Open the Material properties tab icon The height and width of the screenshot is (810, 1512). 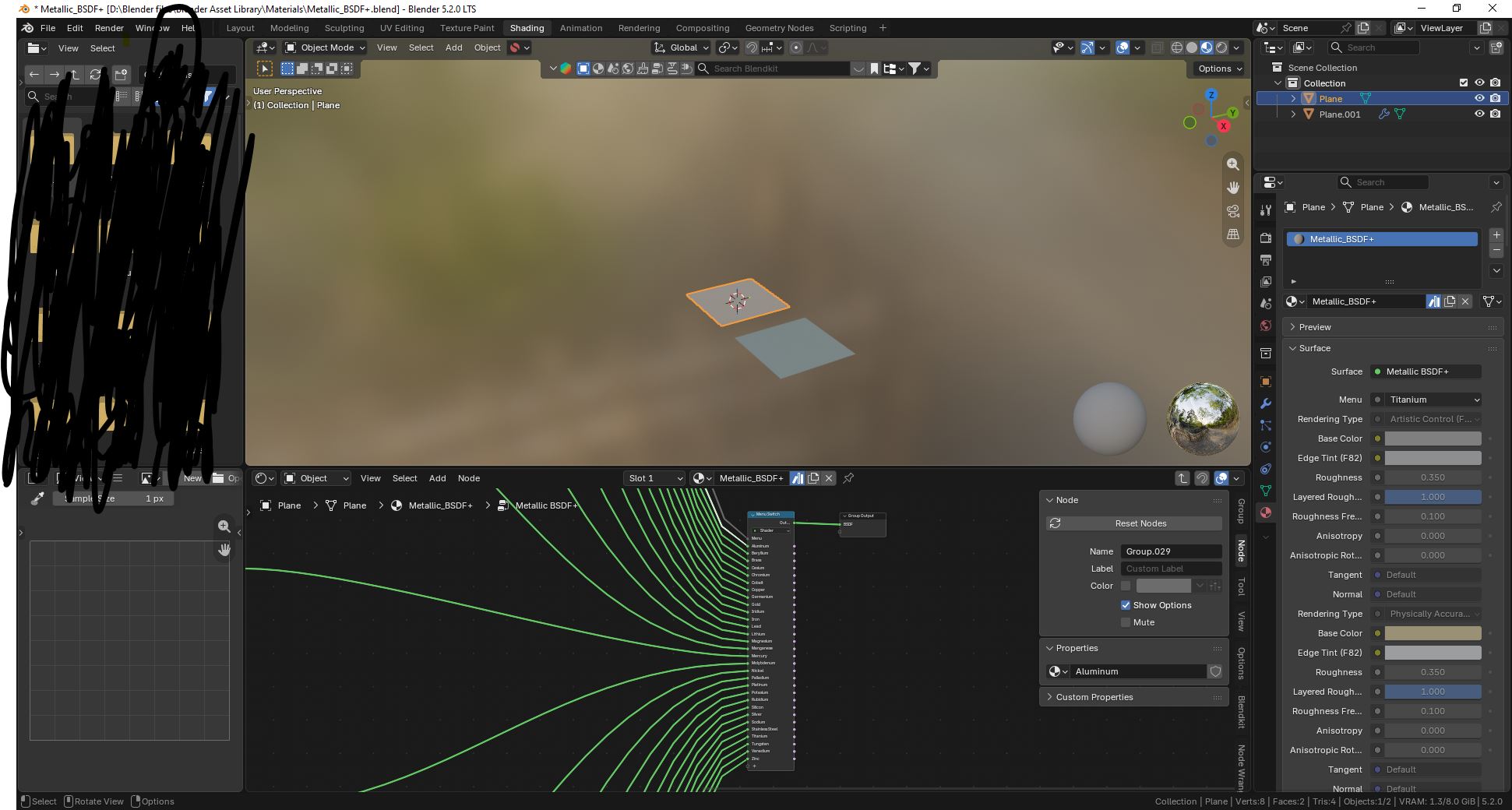point(1266,512)
